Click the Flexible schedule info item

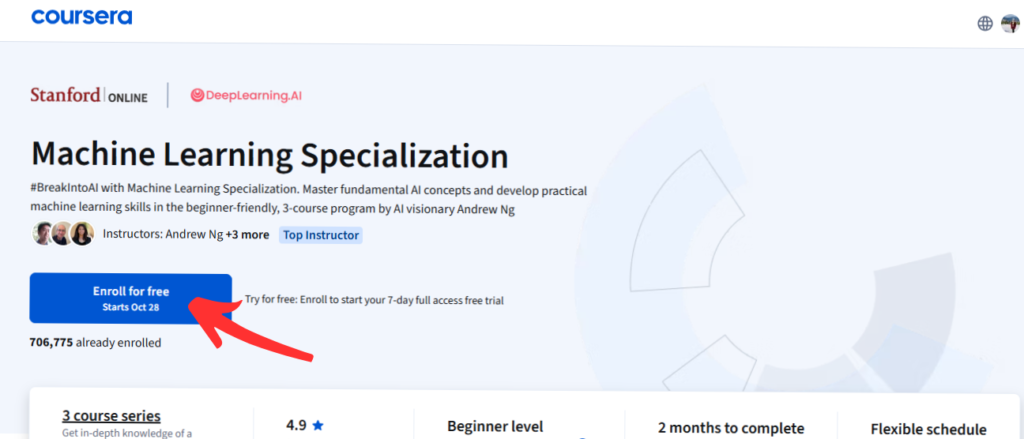click(x=928, y=428)
